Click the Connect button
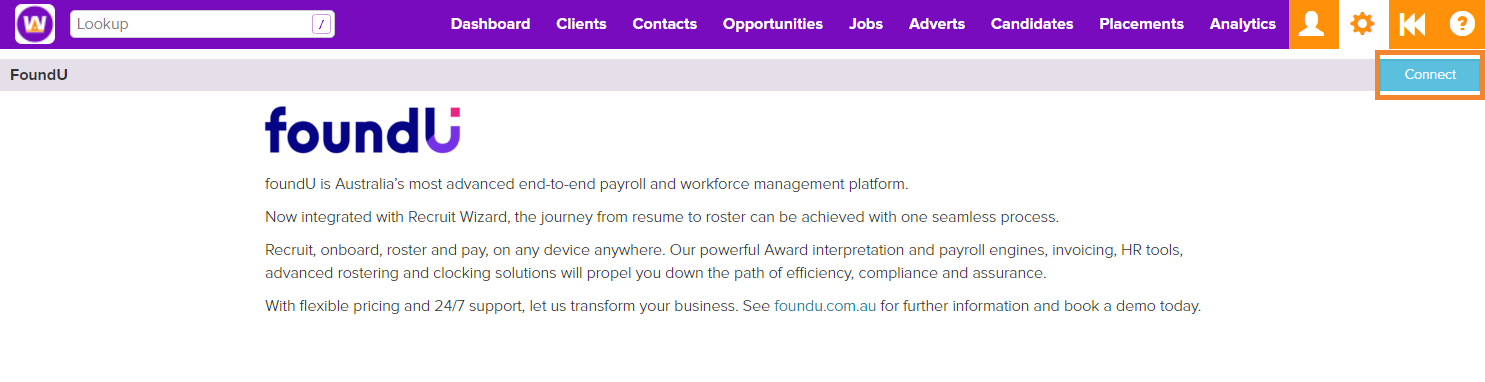This screenshot has width=1485, height=382. (1430, 75)
